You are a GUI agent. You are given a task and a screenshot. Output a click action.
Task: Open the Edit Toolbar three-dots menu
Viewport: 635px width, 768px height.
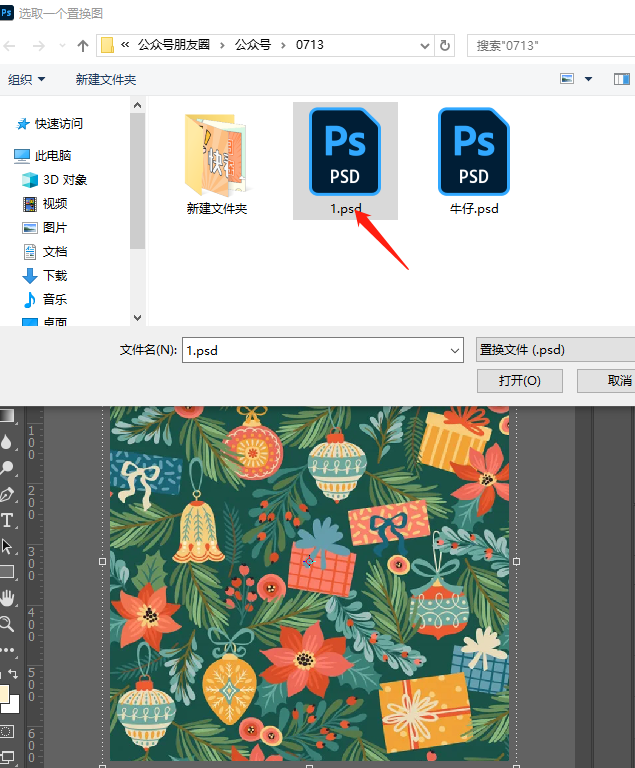point(7,650)
